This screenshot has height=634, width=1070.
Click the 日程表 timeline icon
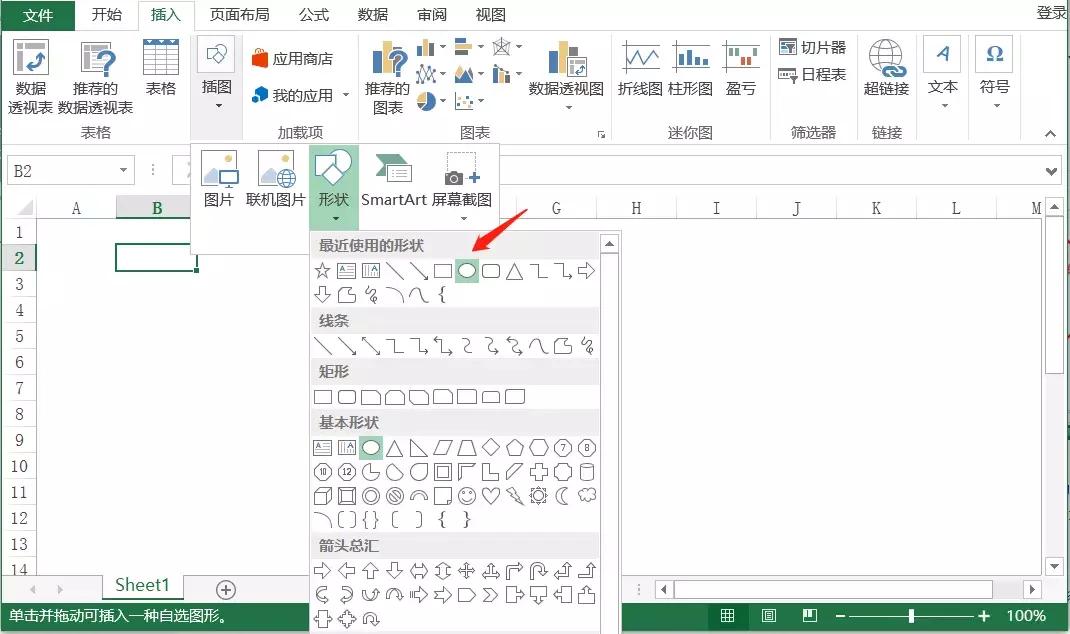pos(806,75)
